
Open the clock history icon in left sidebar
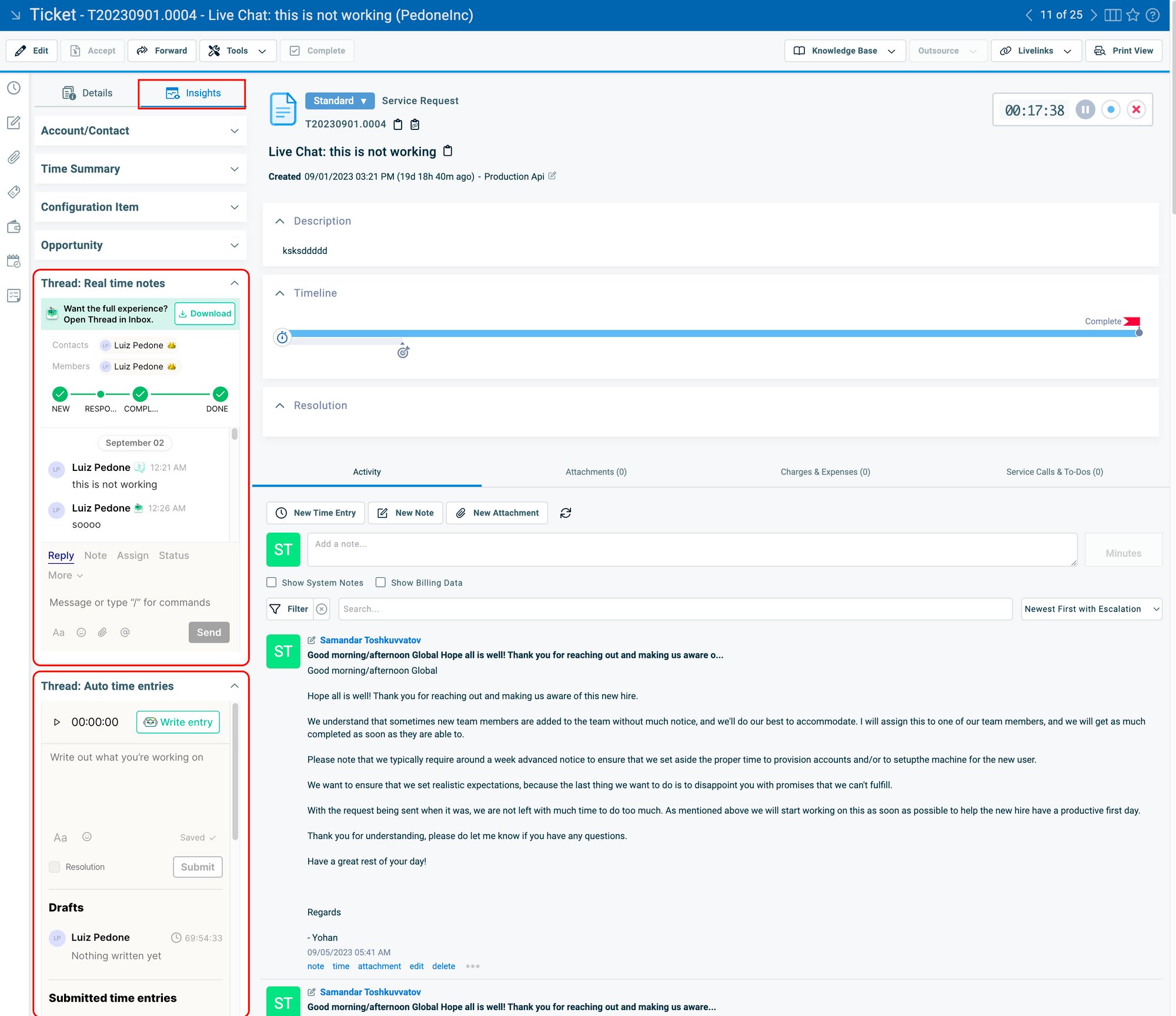click(14, 88)
